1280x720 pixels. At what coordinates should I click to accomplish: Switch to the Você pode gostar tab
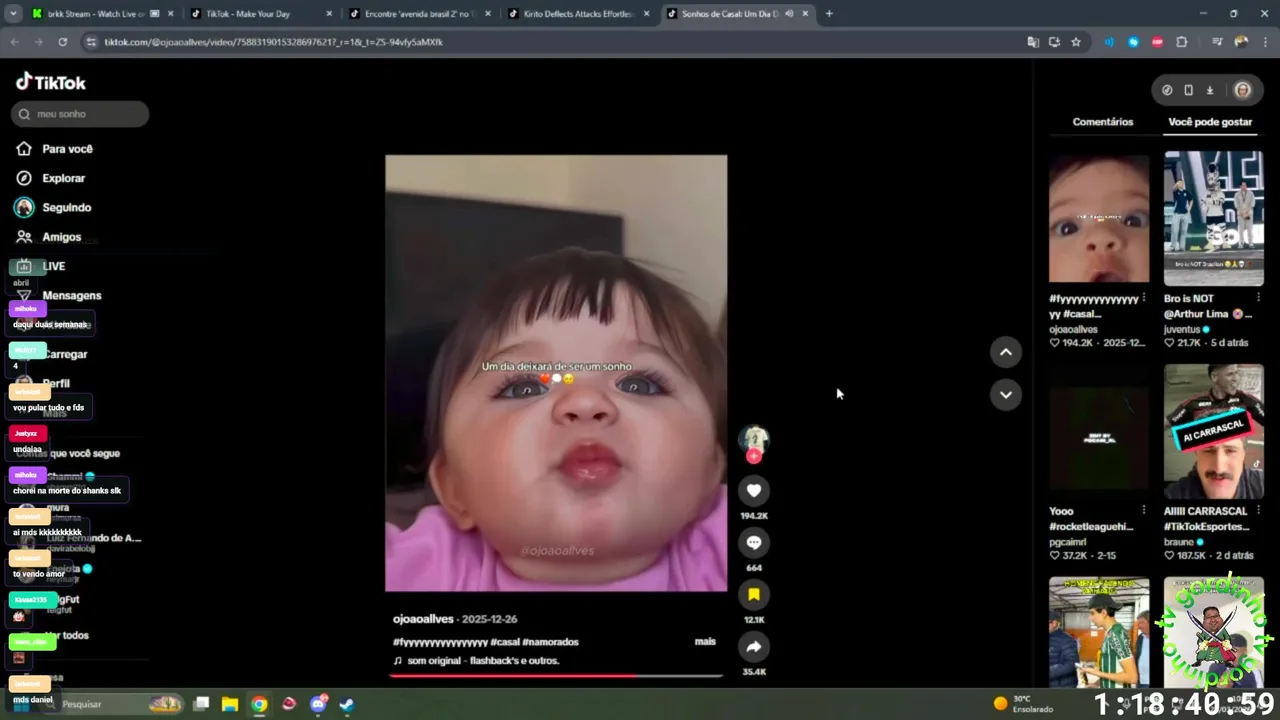coord(1210,122)
